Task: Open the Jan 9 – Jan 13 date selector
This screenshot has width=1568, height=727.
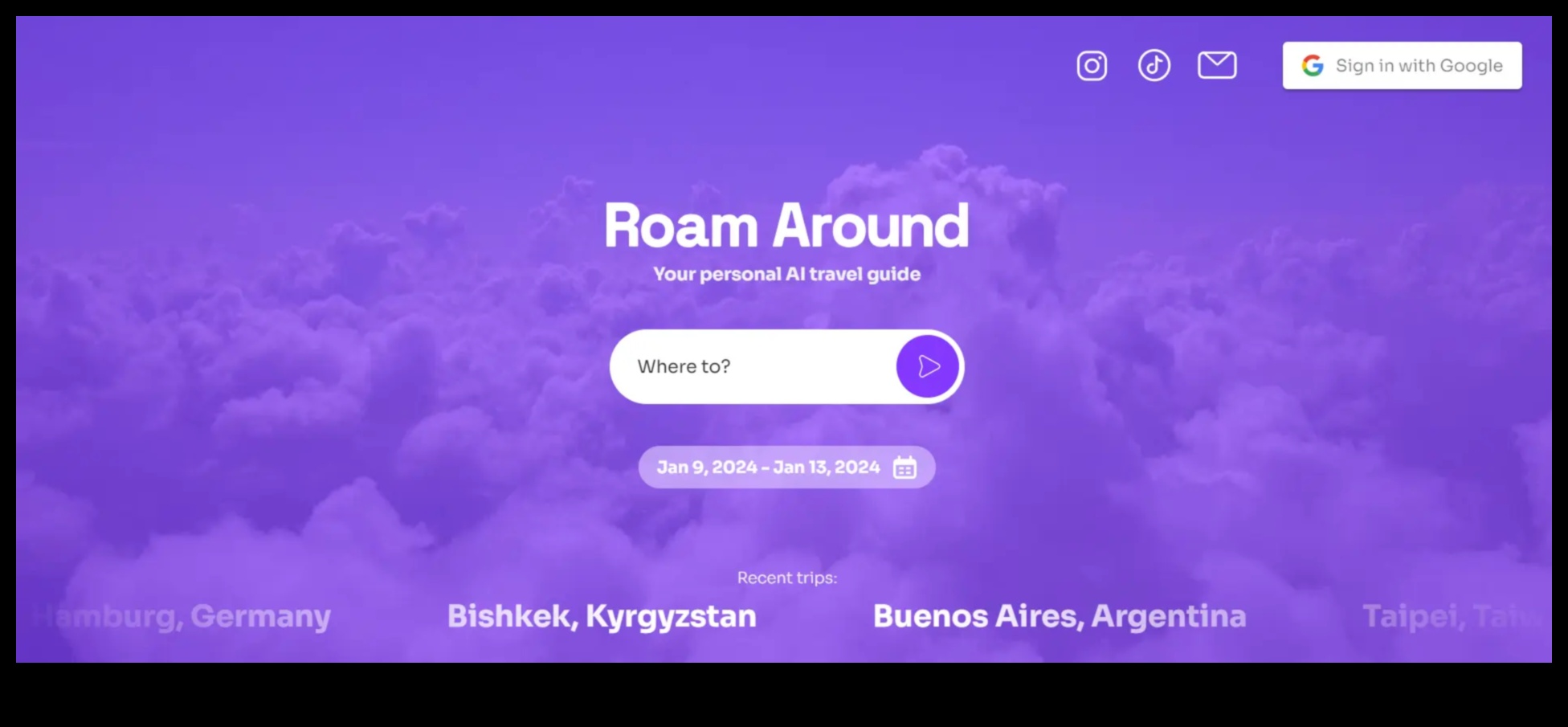Action: (786, 466)
